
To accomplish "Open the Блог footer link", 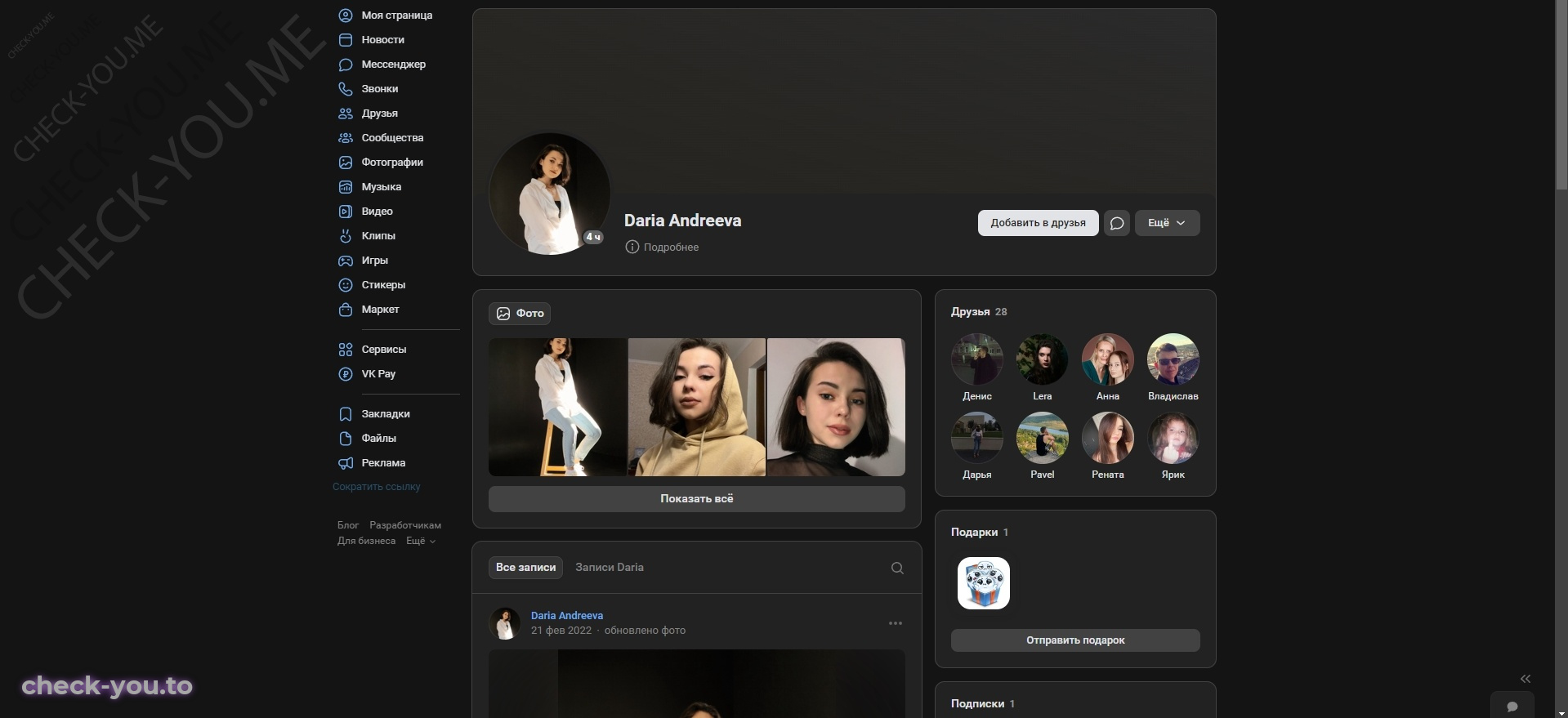I will coord(348,525).
